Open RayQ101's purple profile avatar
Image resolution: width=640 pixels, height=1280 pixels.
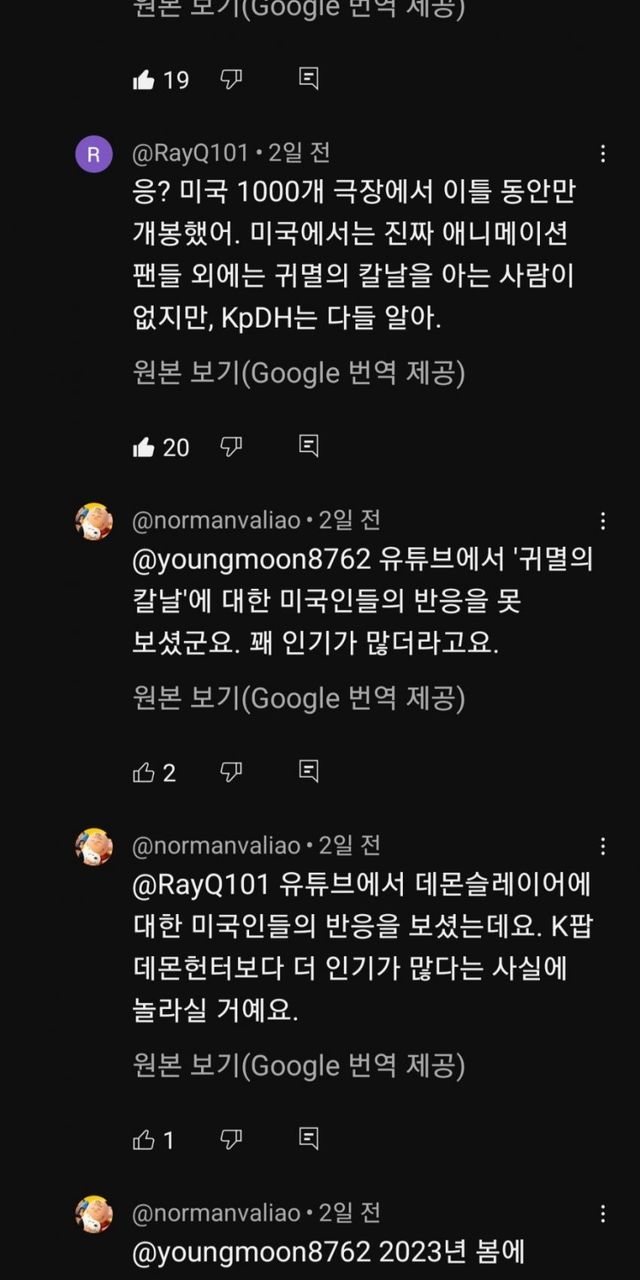tap(94, 154)
